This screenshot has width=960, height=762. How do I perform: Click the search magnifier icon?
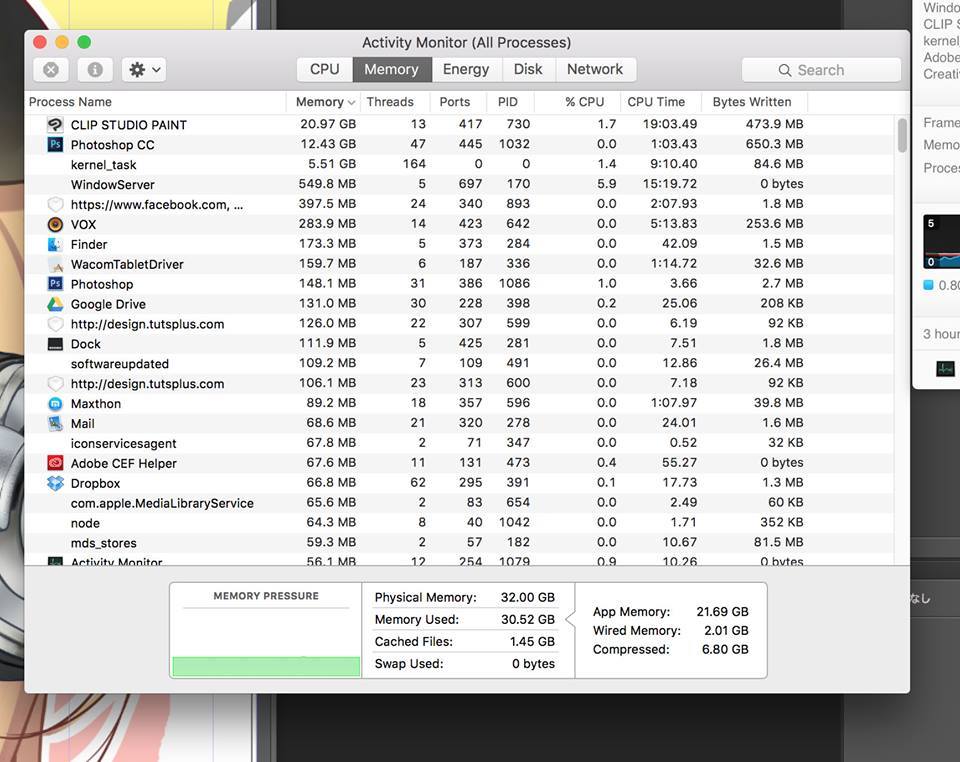tap(784, 70)
